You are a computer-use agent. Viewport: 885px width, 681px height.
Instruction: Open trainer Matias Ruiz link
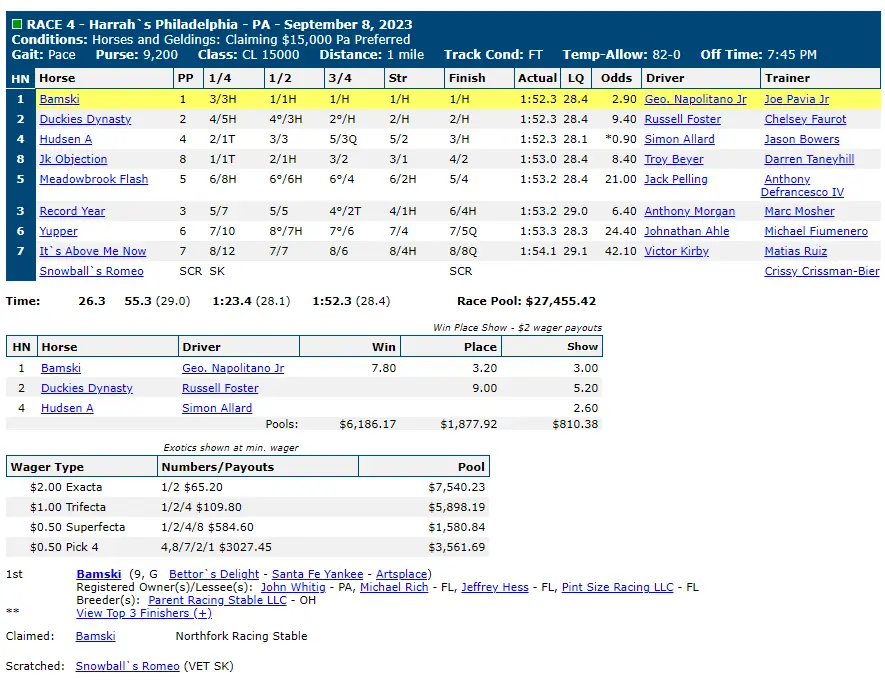pos(795,251)
